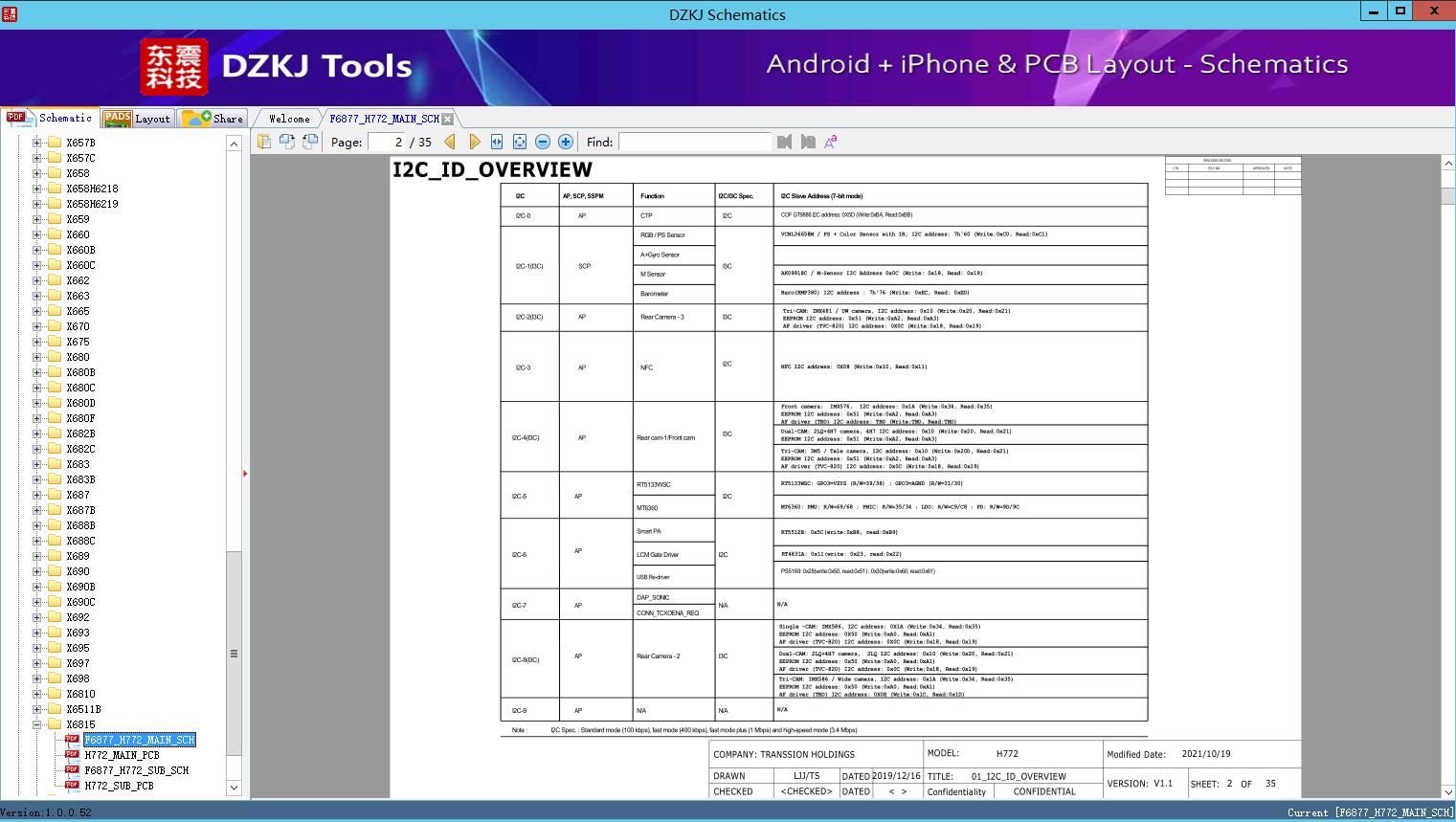This screenshot has width=1456, height=822.
Task: Expand the X698 folder node
Action: point(37,678)
